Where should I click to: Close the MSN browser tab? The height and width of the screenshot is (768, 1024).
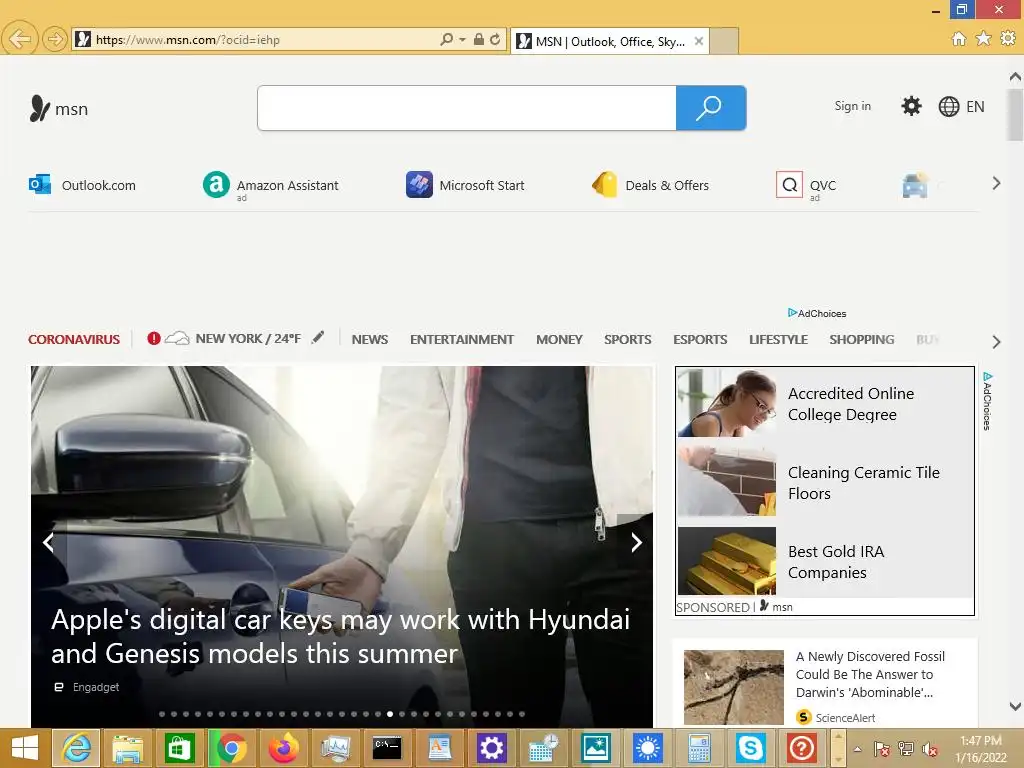click(x=699, y=41)
